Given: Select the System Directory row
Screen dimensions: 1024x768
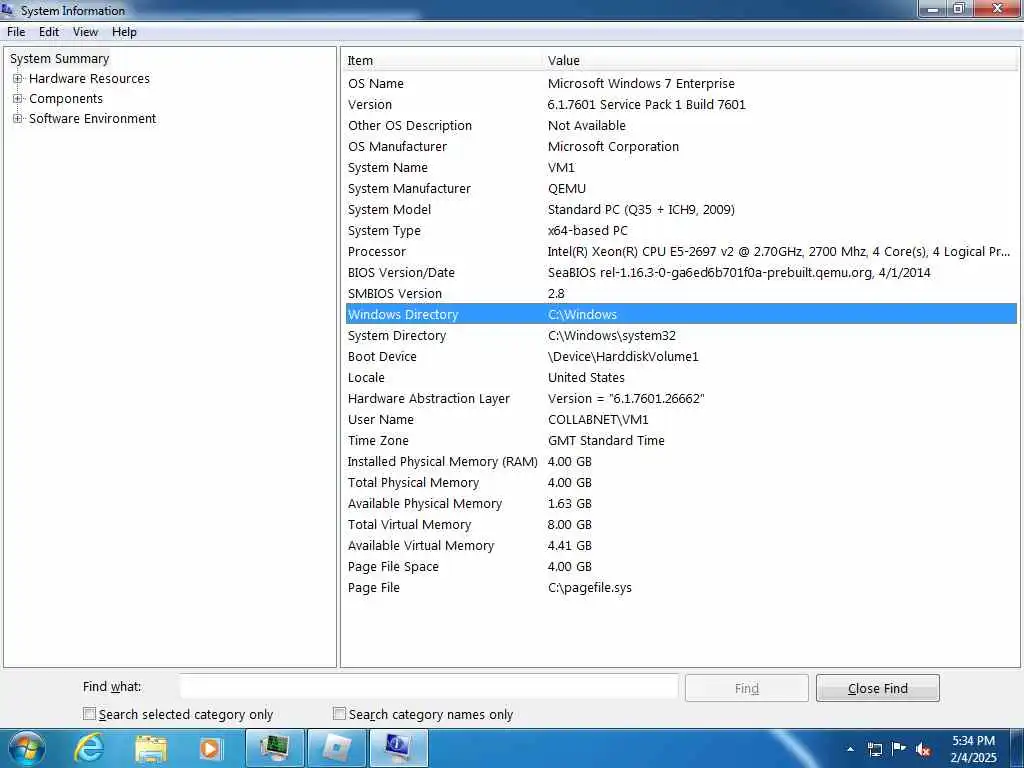Looking at the screenshot, I should [x=681, y=336].
